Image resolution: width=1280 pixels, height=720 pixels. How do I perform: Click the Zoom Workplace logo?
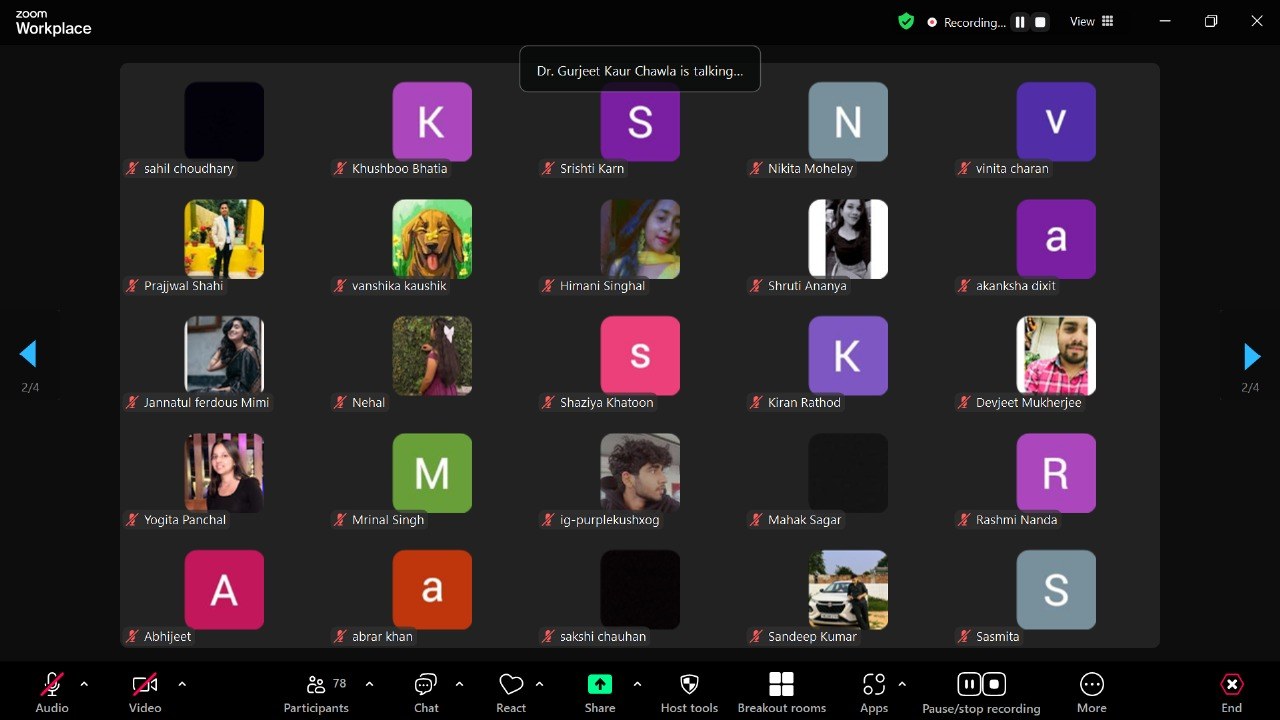[53, 22]
